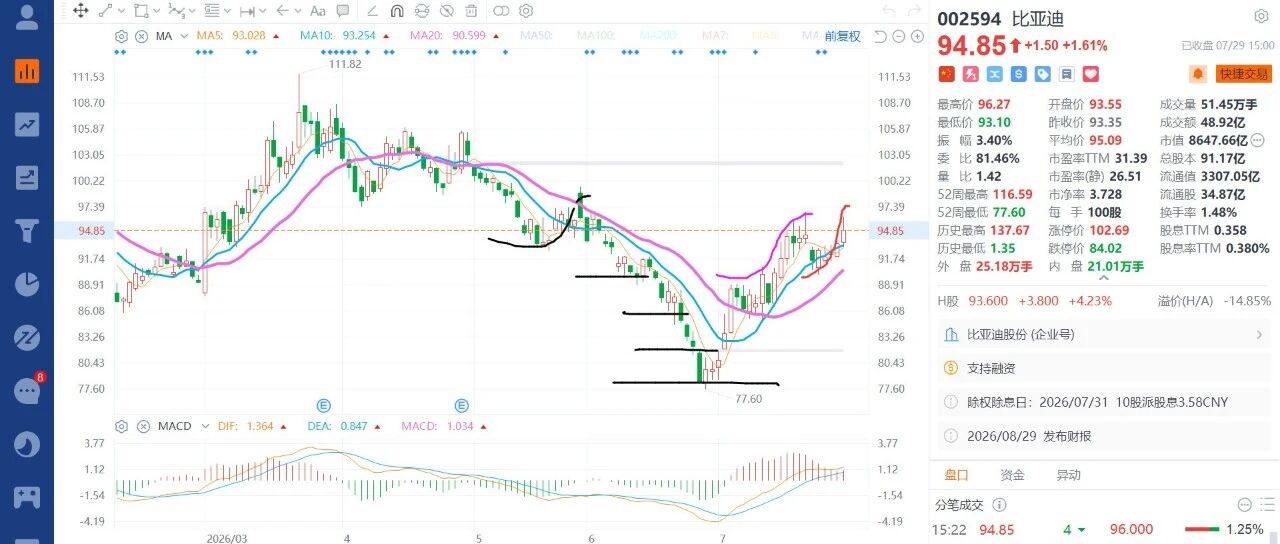Switch to the 资金 tab
The image size is (1280, 544).
click(x=1012, y=475)
